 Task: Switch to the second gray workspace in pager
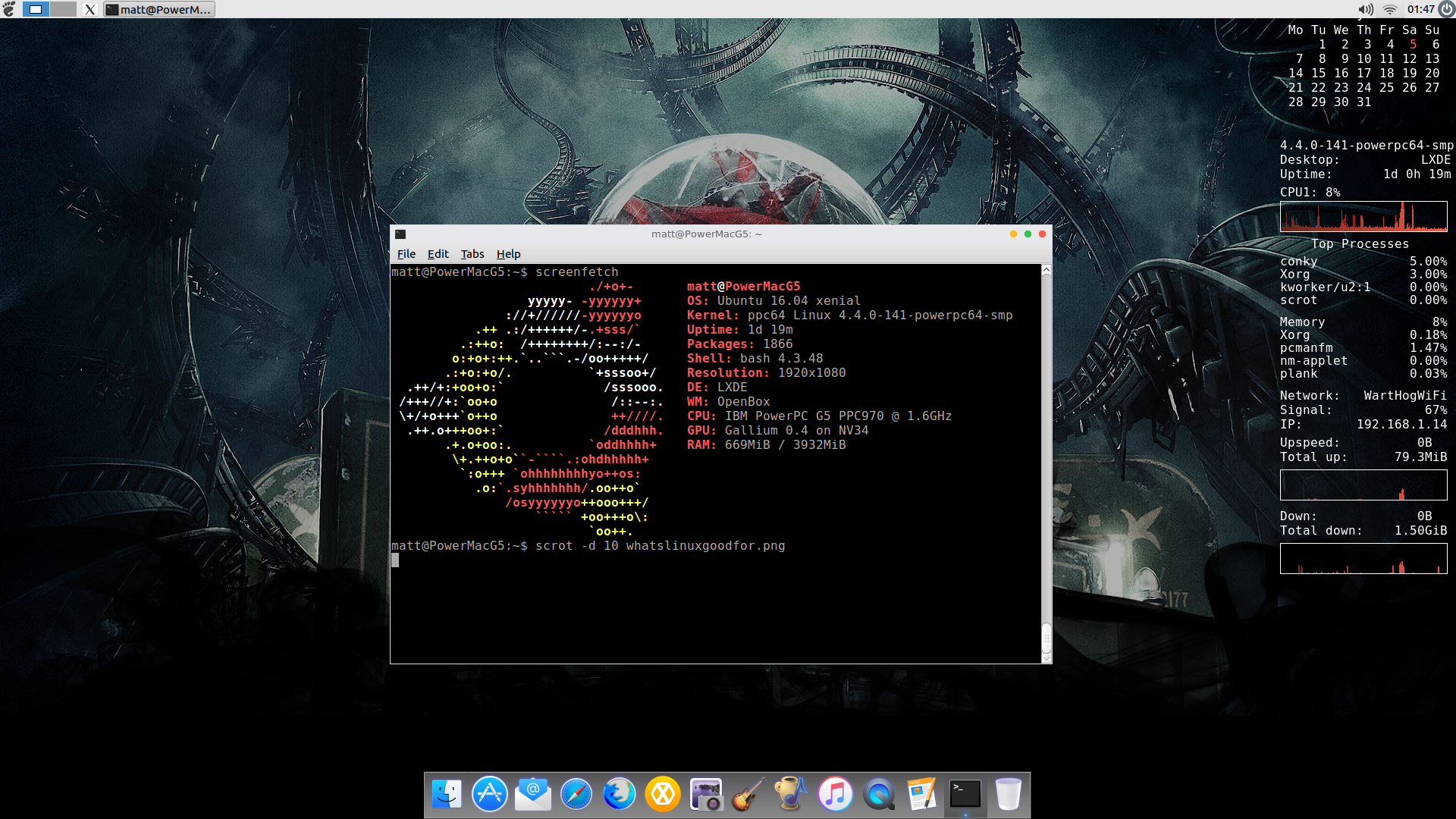coord(63,9)
